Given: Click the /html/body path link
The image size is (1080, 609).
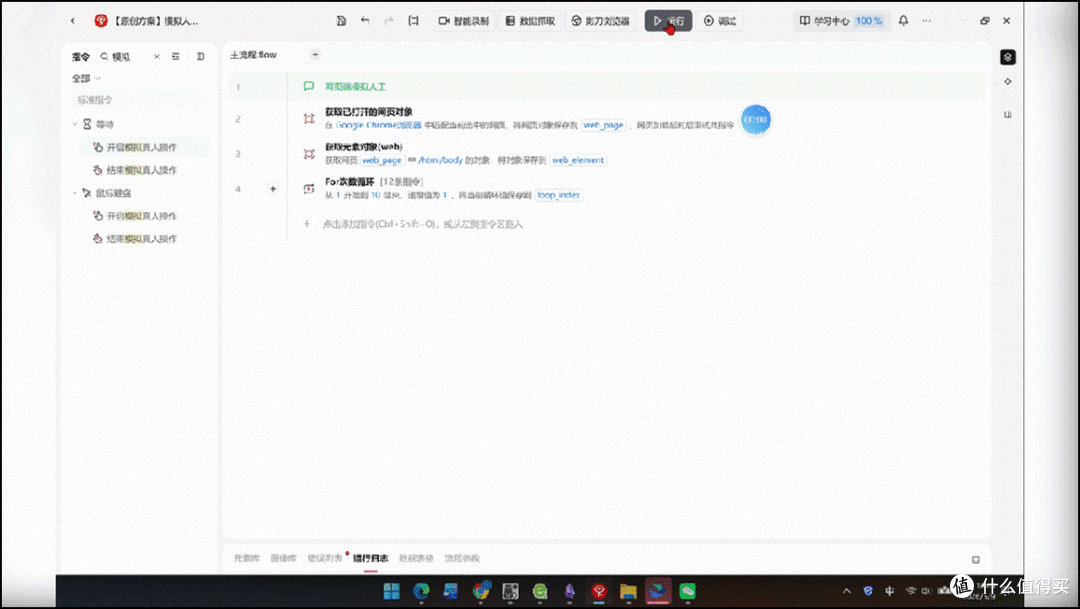Looking at the screenshot, I should tap(440, 160).
